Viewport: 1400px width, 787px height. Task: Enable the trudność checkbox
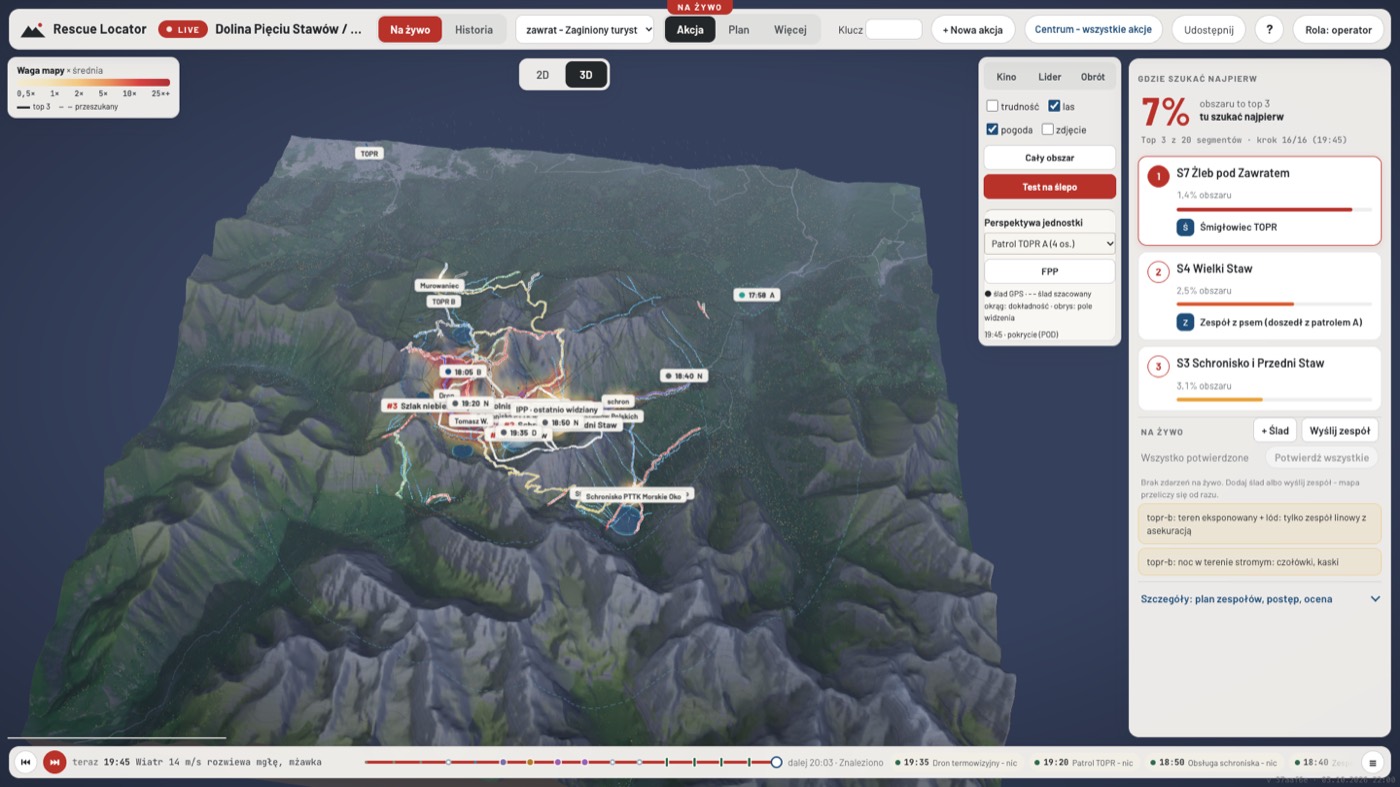[x=992, y=106]
